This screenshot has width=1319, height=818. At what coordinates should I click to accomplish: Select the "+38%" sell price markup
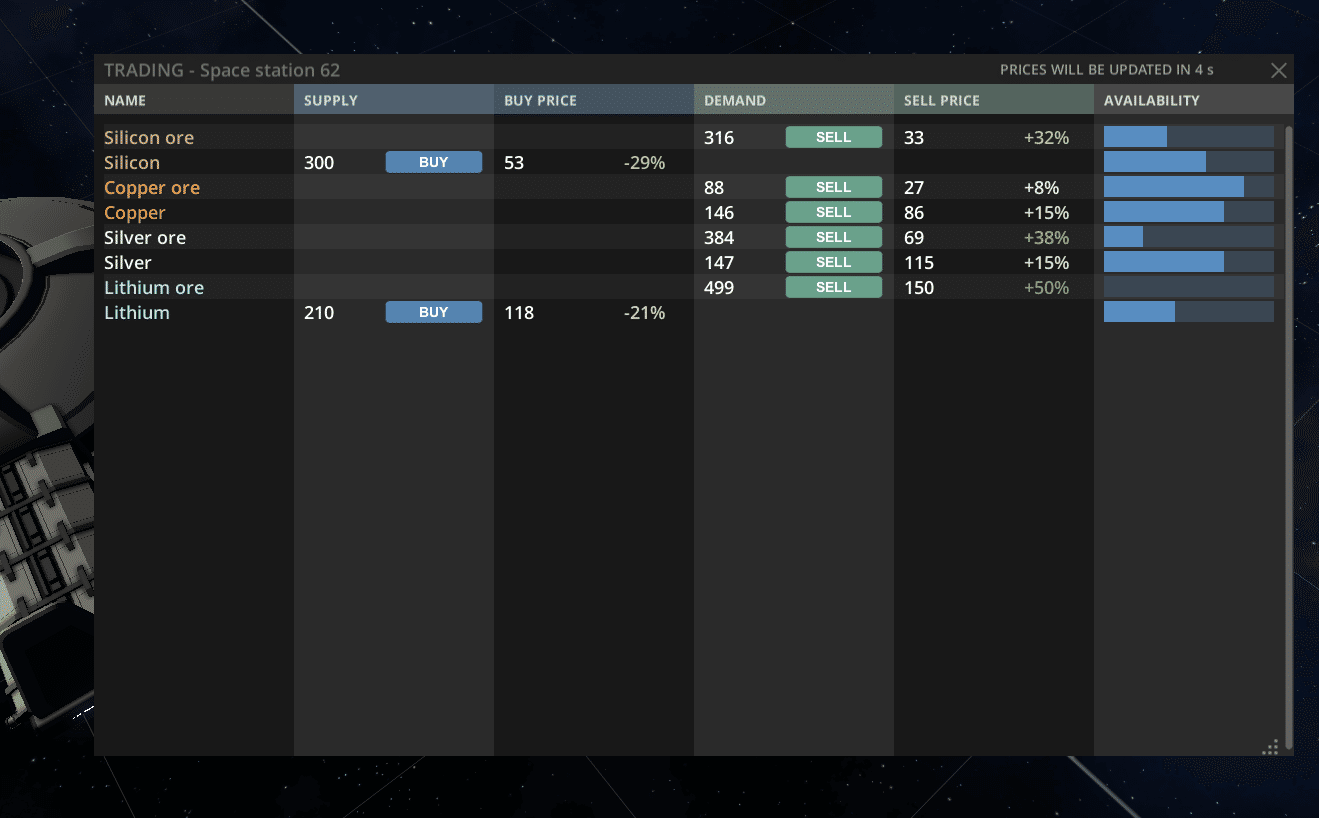(x=1046, y=238)
